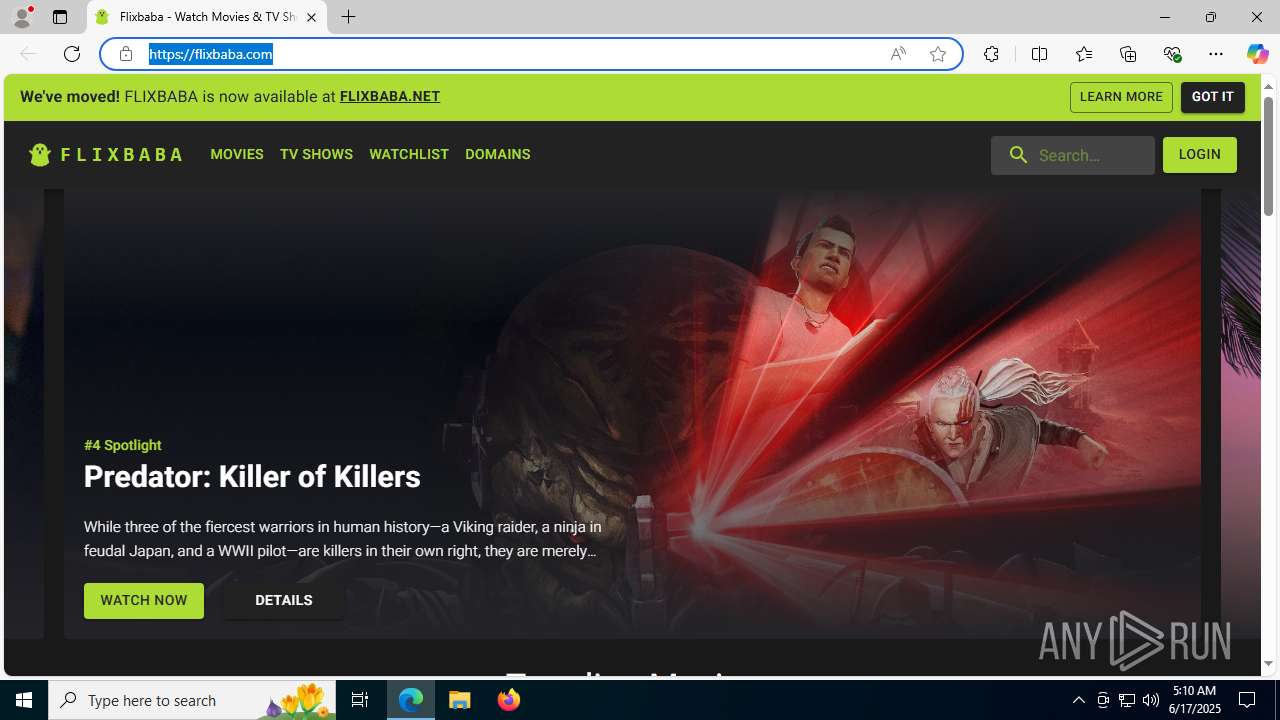Open the MOVIES menu item
This screenshot has width=1280, height=720.
[x=237, y=154]
